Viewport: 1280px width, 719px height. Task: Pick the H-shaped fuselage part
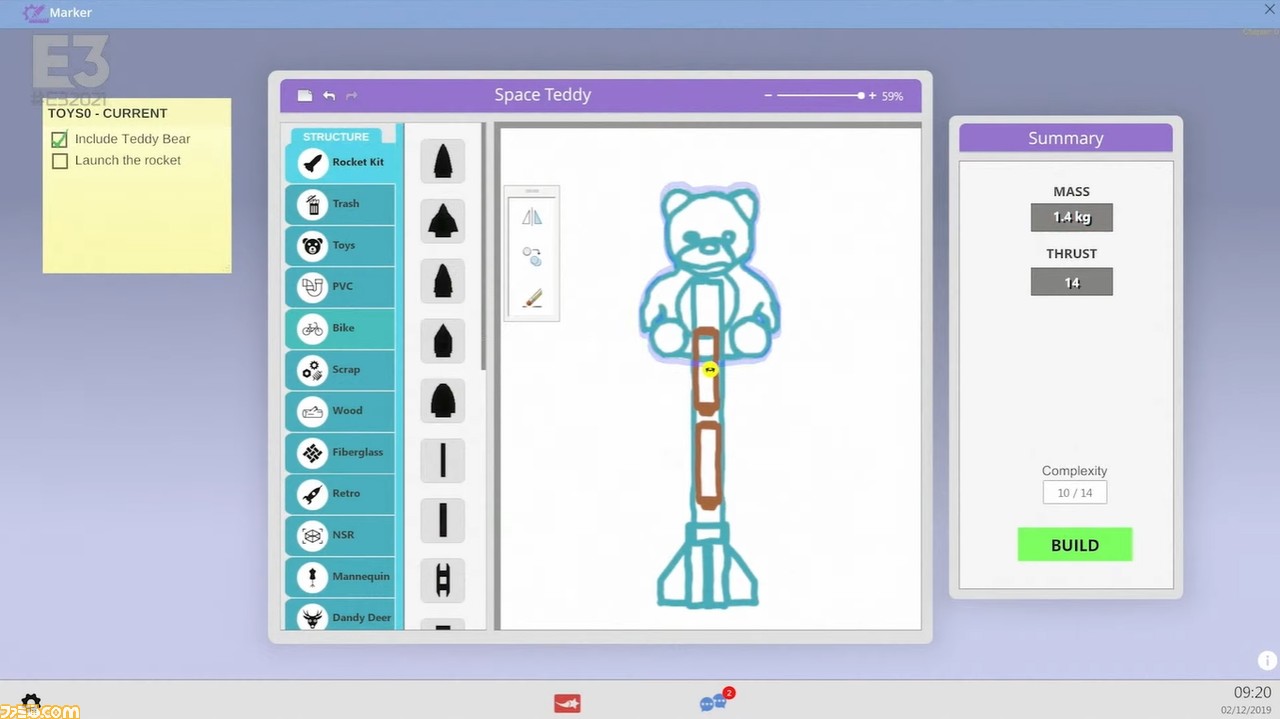tap(442, 581)
